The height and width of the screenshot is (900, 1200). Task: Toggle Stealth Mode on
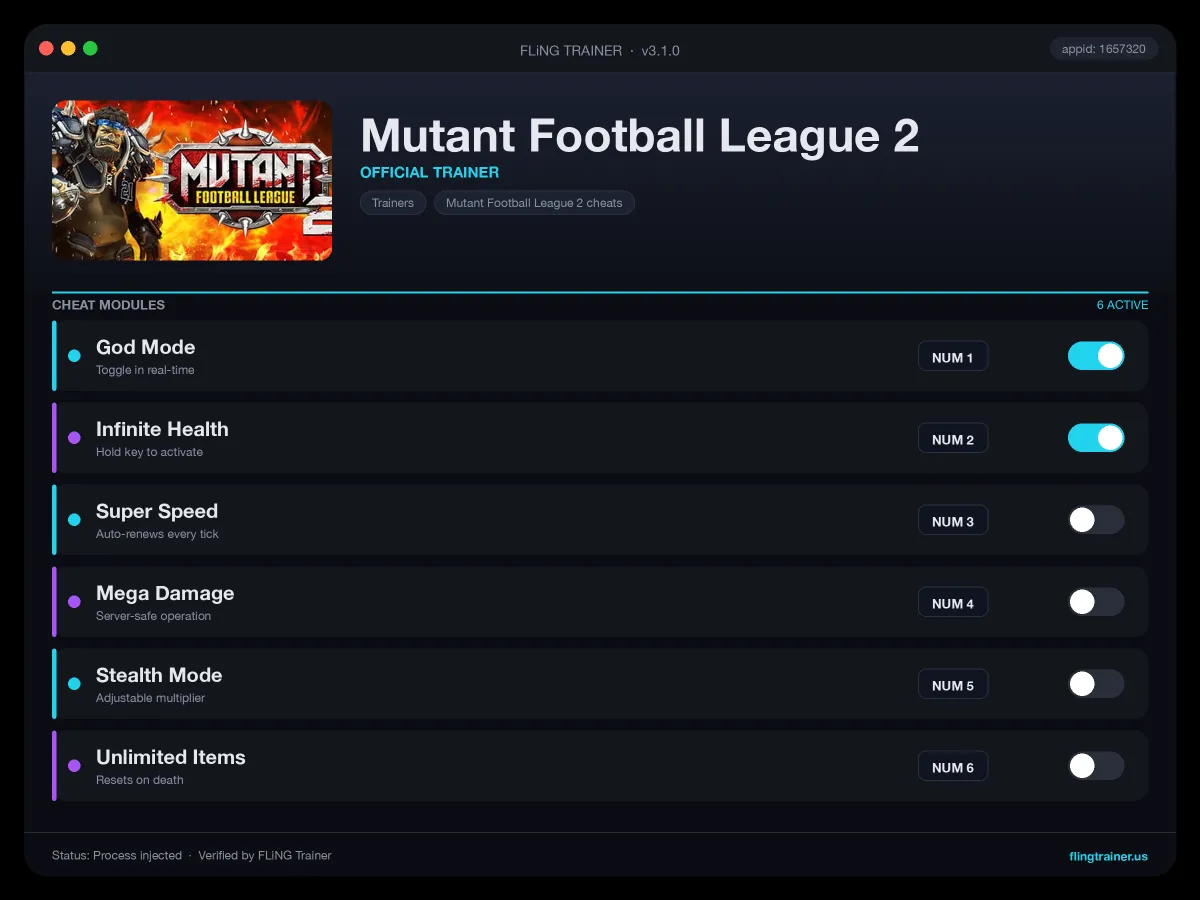coord(1096,684)
